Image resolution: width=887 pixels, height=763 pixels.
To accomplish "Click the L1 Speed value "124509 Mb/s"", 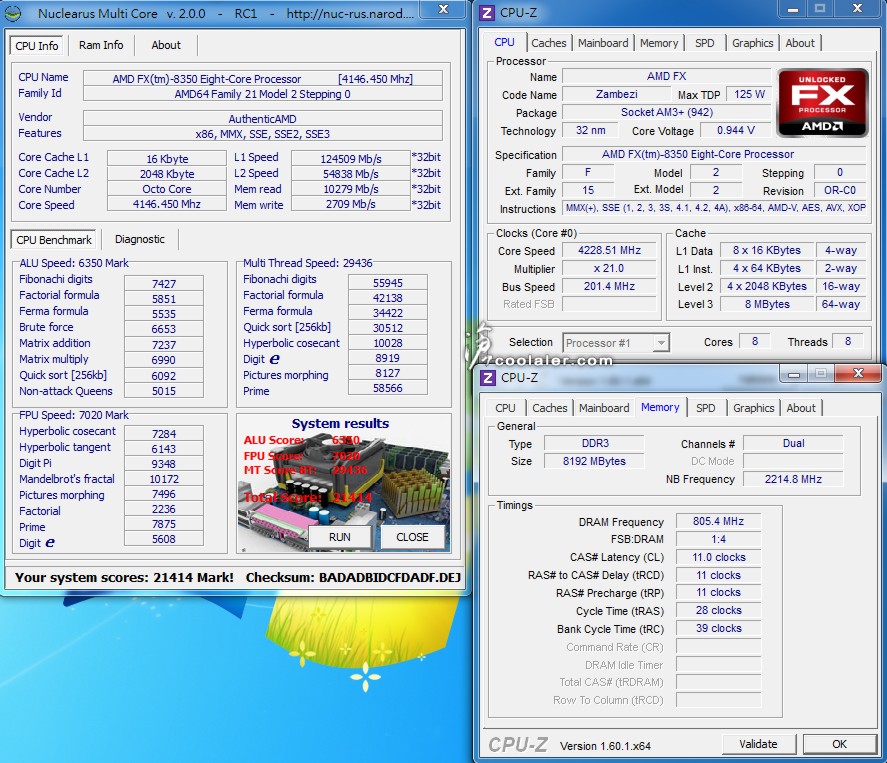I will tap(351, 158).
